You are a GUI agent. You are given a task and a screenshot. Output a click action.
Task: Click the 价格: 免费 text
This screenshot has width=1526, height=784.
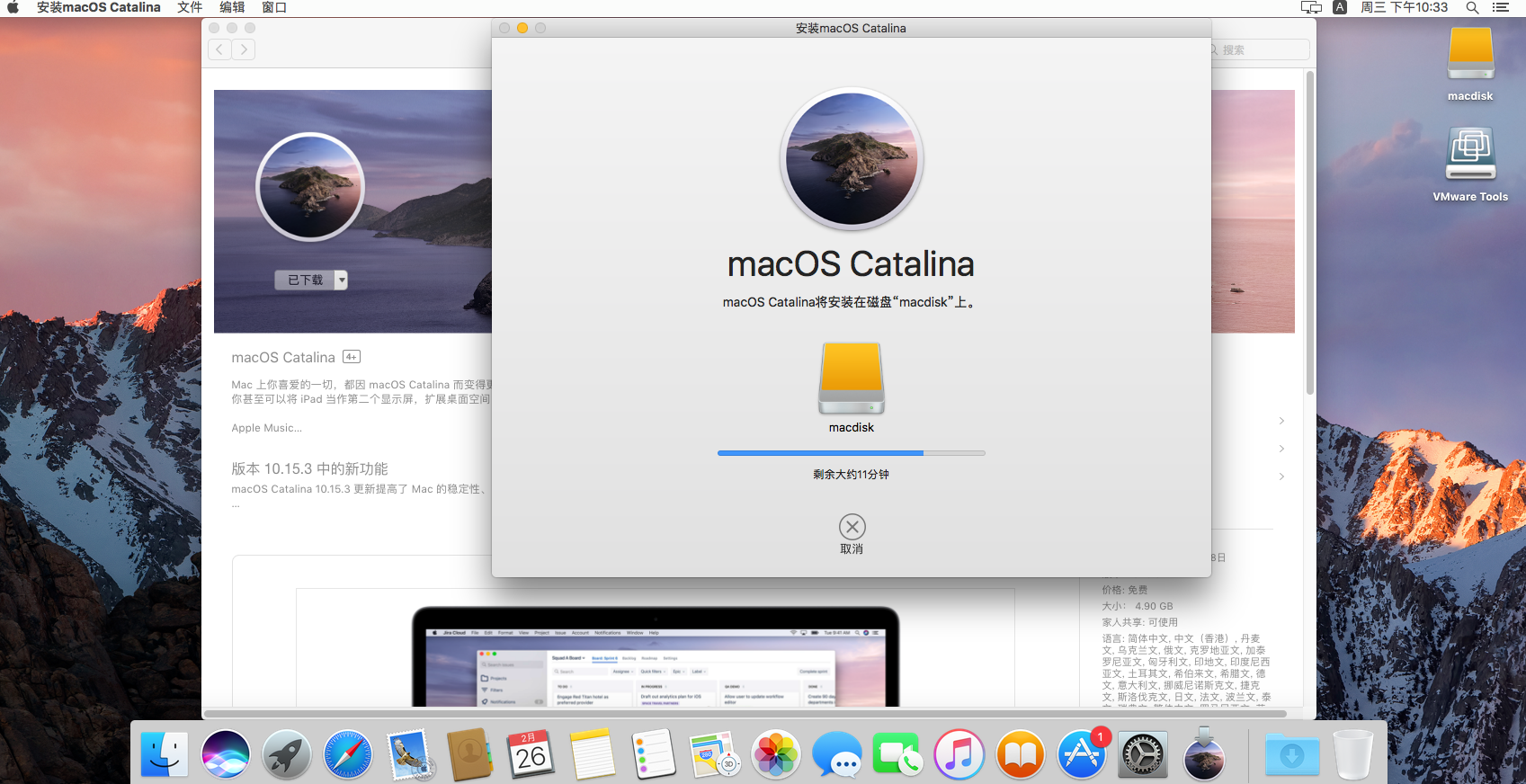1124,590
